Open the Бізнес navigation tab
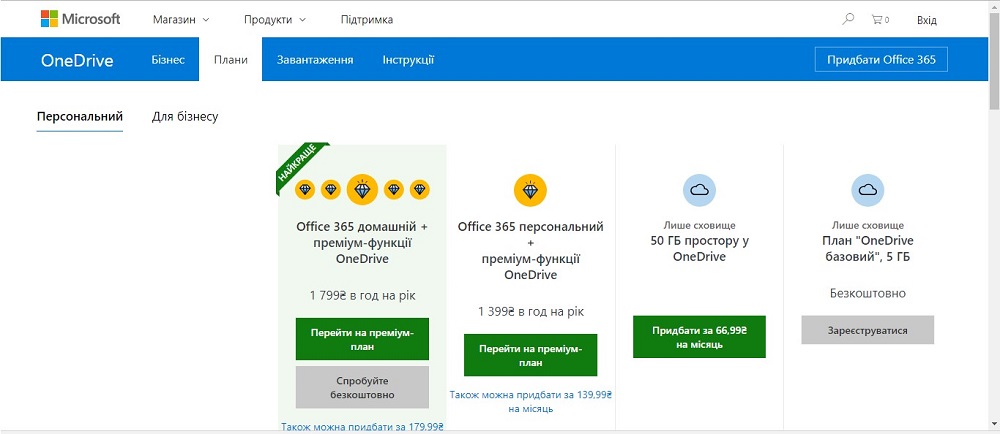Screen dimensions: 1000x434 [168, 60]
